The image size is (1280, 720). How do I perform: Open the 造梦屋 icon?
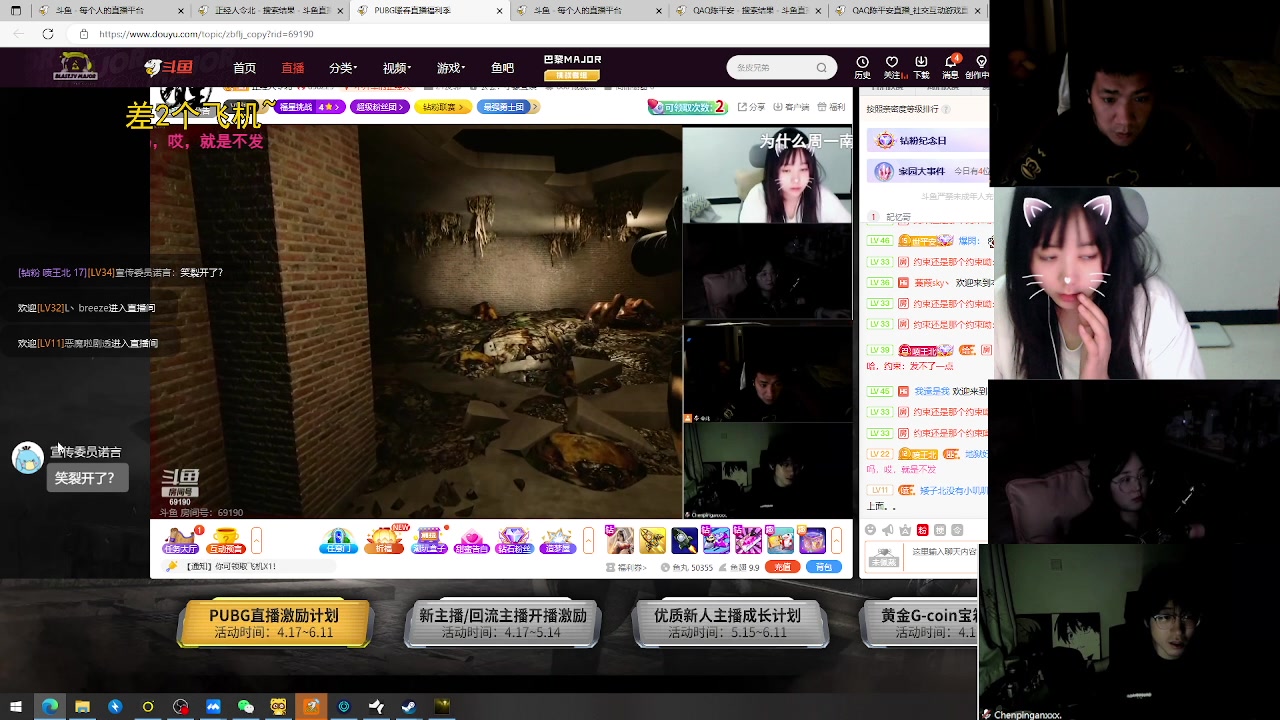click(557, 541)
